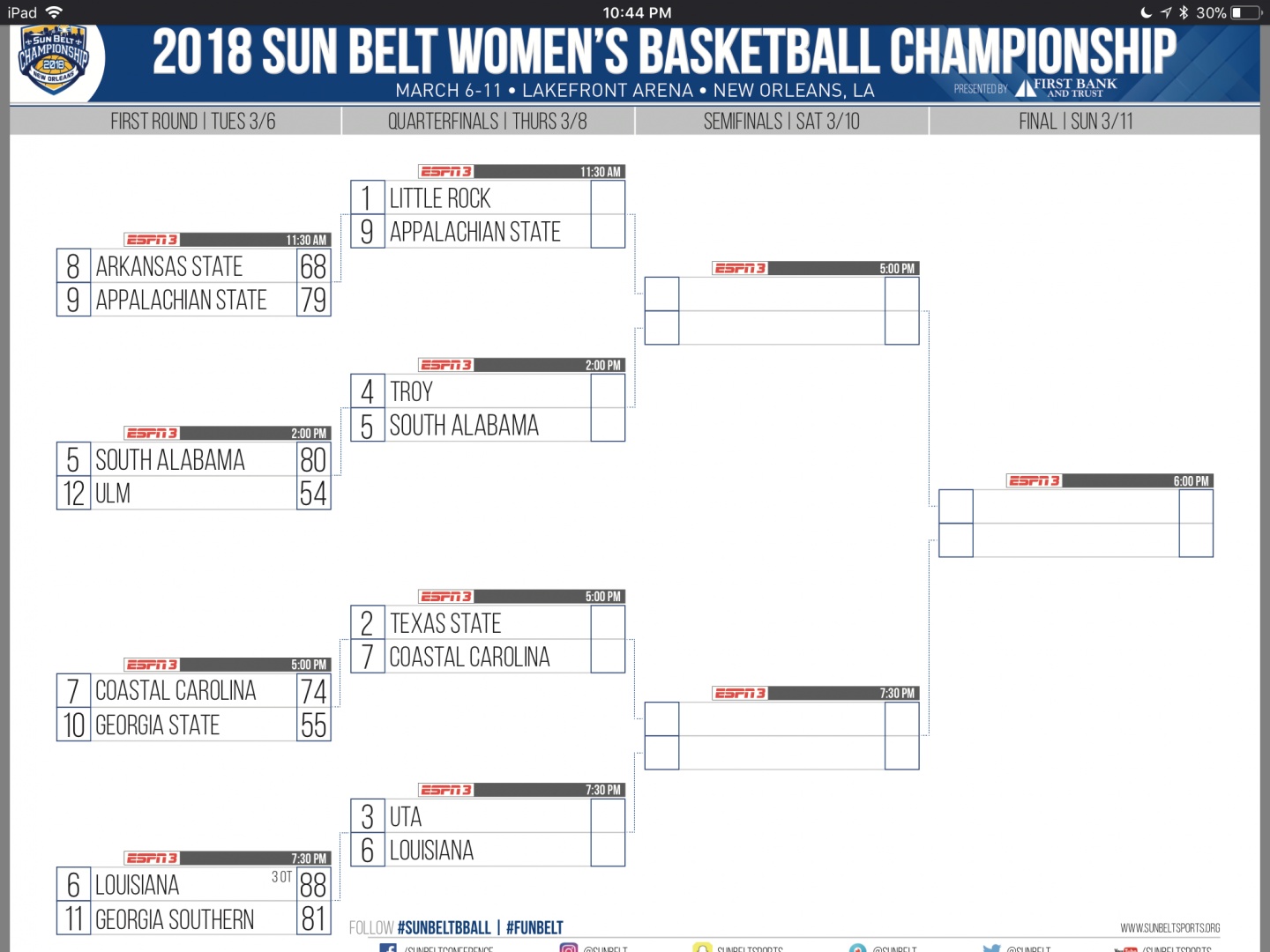The image size is (1270, 952).
Task: Click the #SUNBELTBBALL hashtag
Action: (444, 928)
